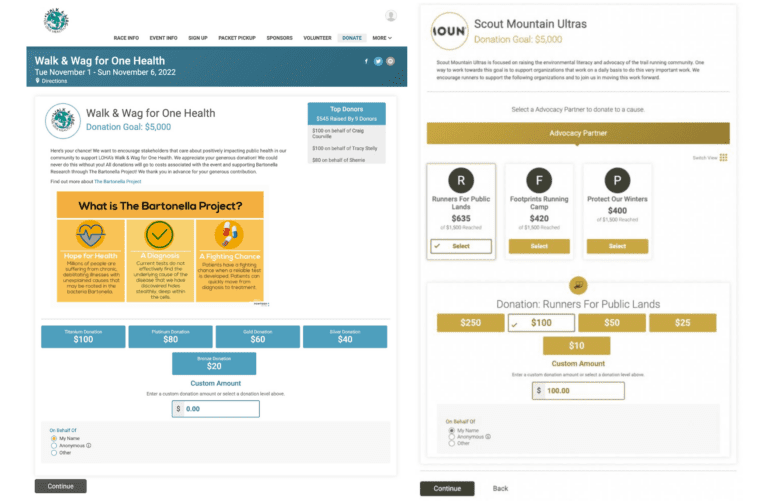Click the A Fighting Chance pills icon
Image resolution: width=768 pixels, height=501 pixels.
(229, 235)
